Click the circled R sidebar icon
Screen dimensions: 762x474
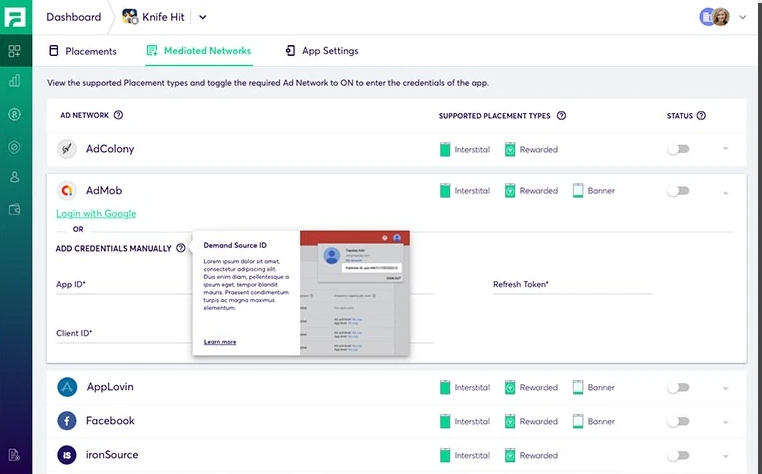(x=15, y=114)
